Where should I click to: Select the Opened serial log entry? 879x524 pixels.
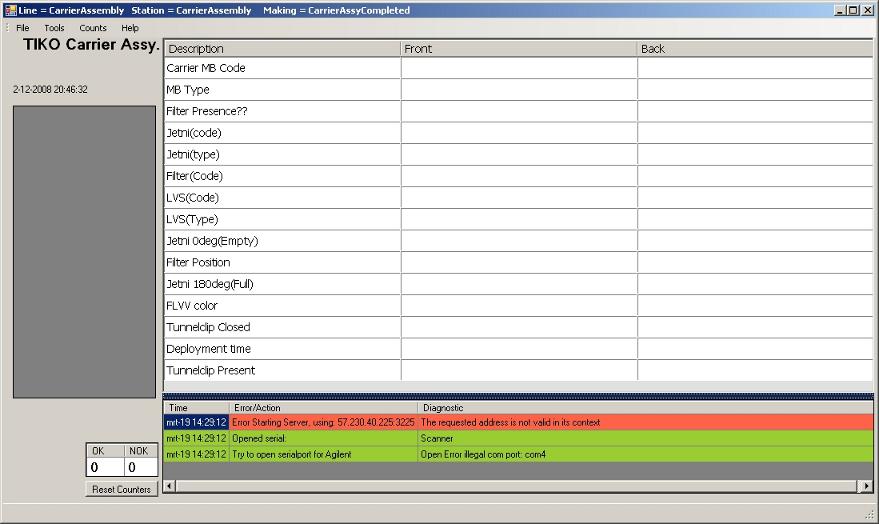[x=519, y=438]
